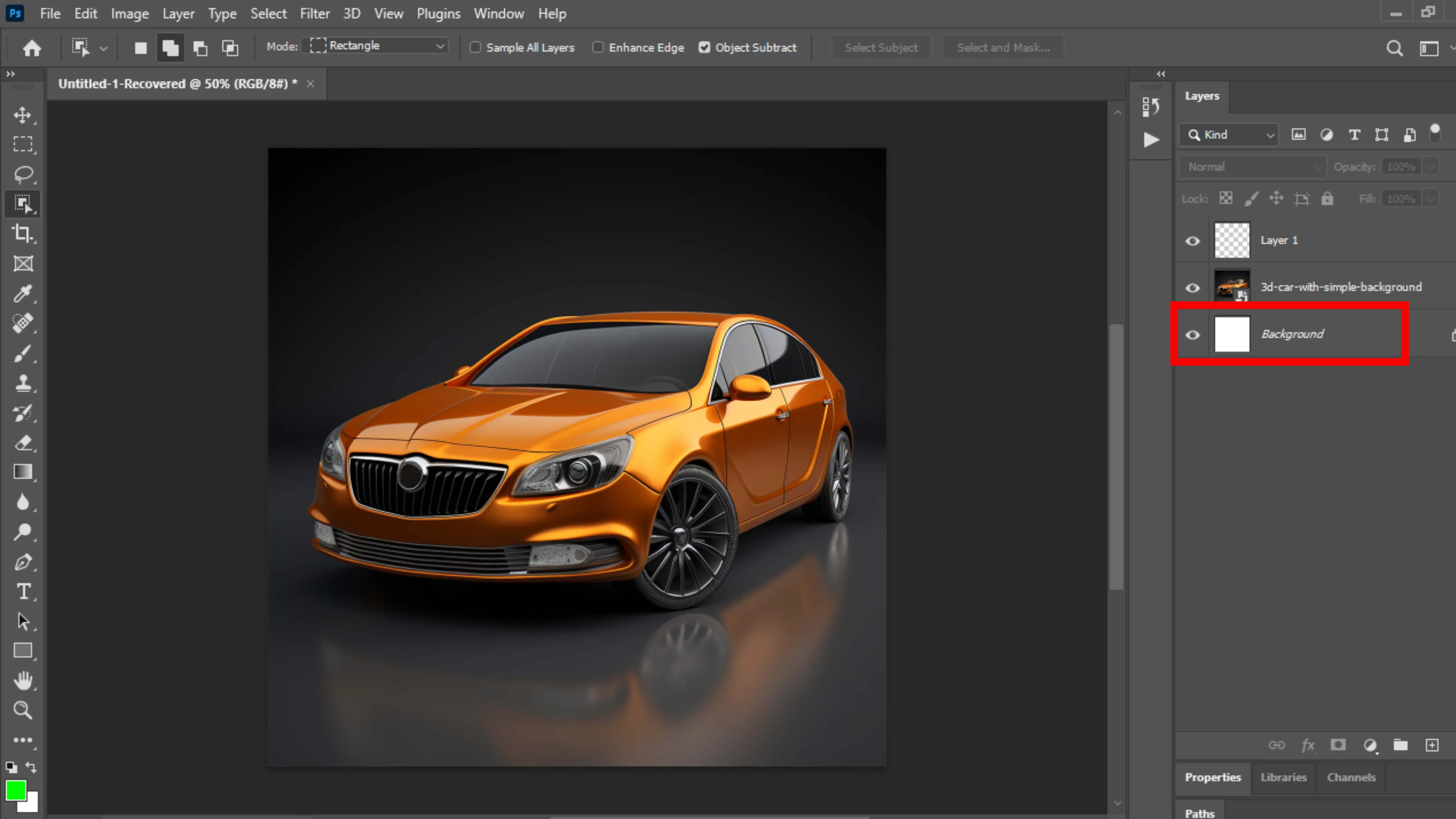This screenshot has height=819, width=1456.
Task: Click Add layer style fx icon
Action: tap(1308, 745)
